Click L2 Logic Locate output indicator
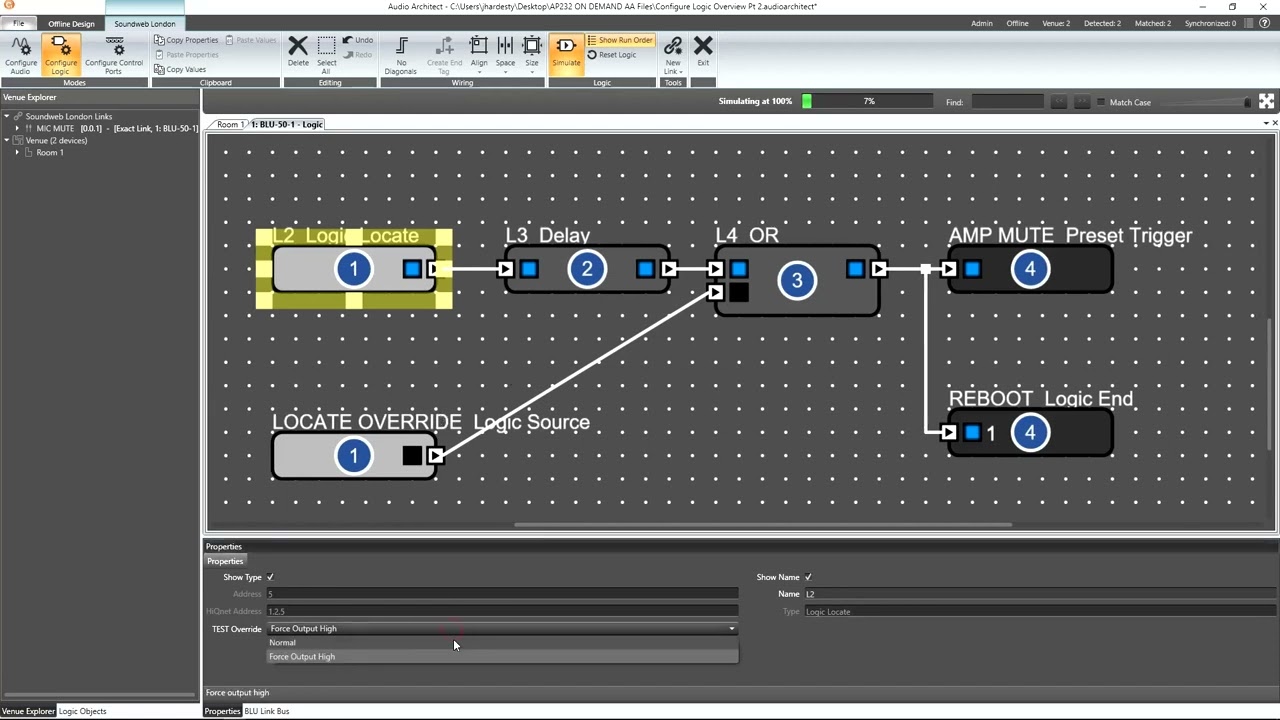Screen dimensions: 1280x720 412,269
